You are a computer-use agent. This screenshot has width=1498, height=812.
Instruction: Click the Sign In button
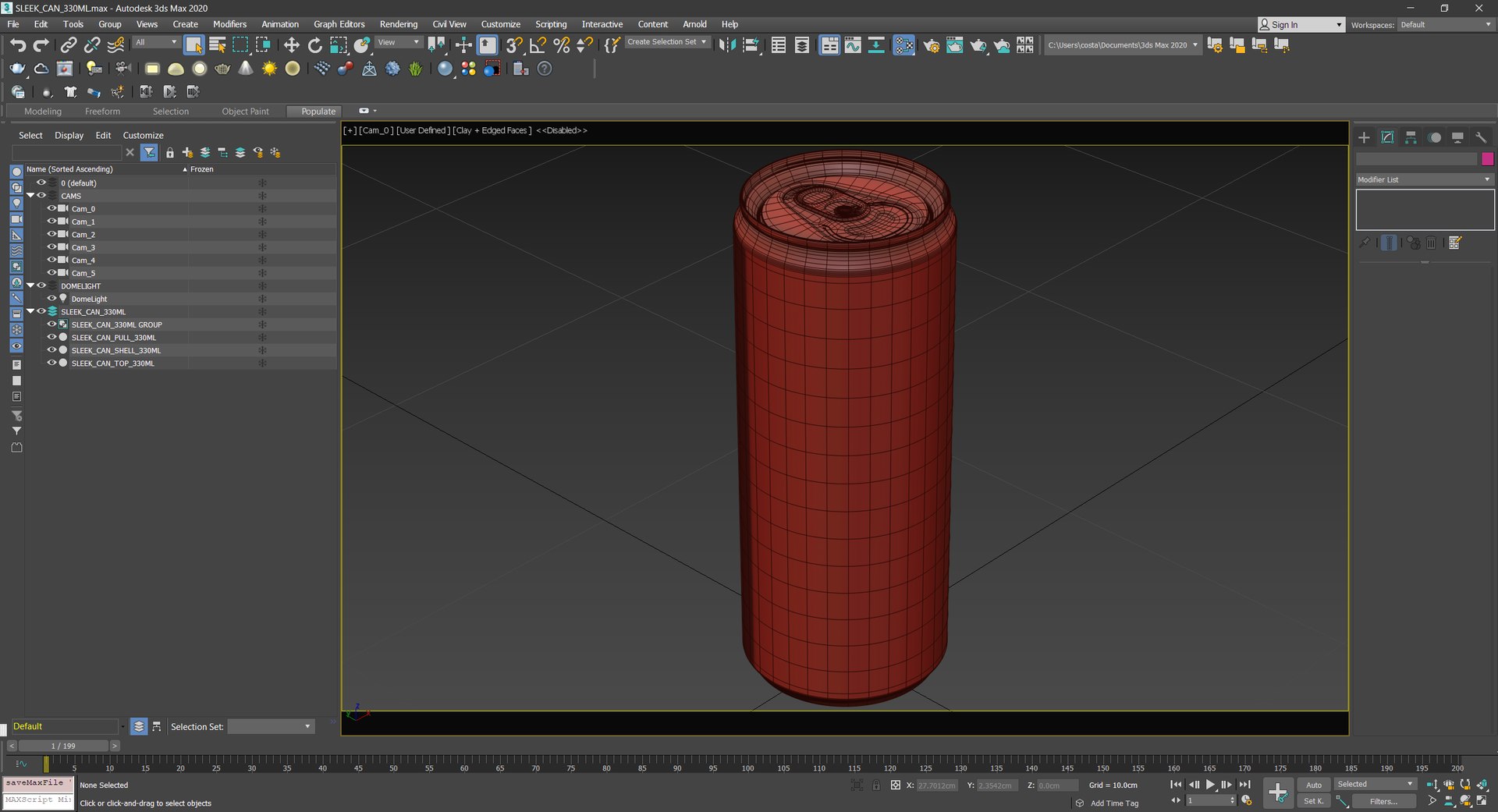tap(1301, 25)
